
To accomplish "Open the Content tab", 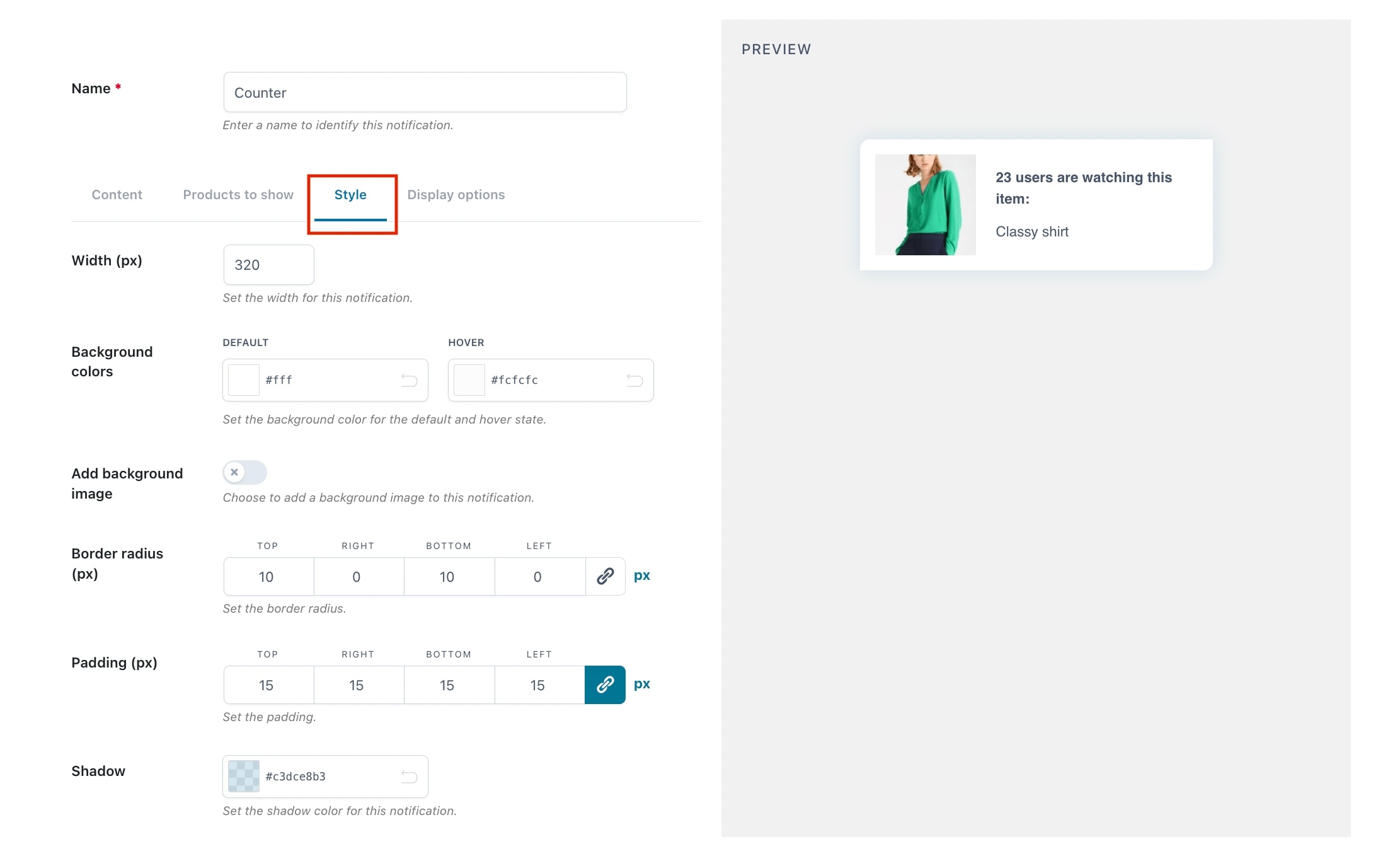I will pyautogui.click(x=117, y=195).
